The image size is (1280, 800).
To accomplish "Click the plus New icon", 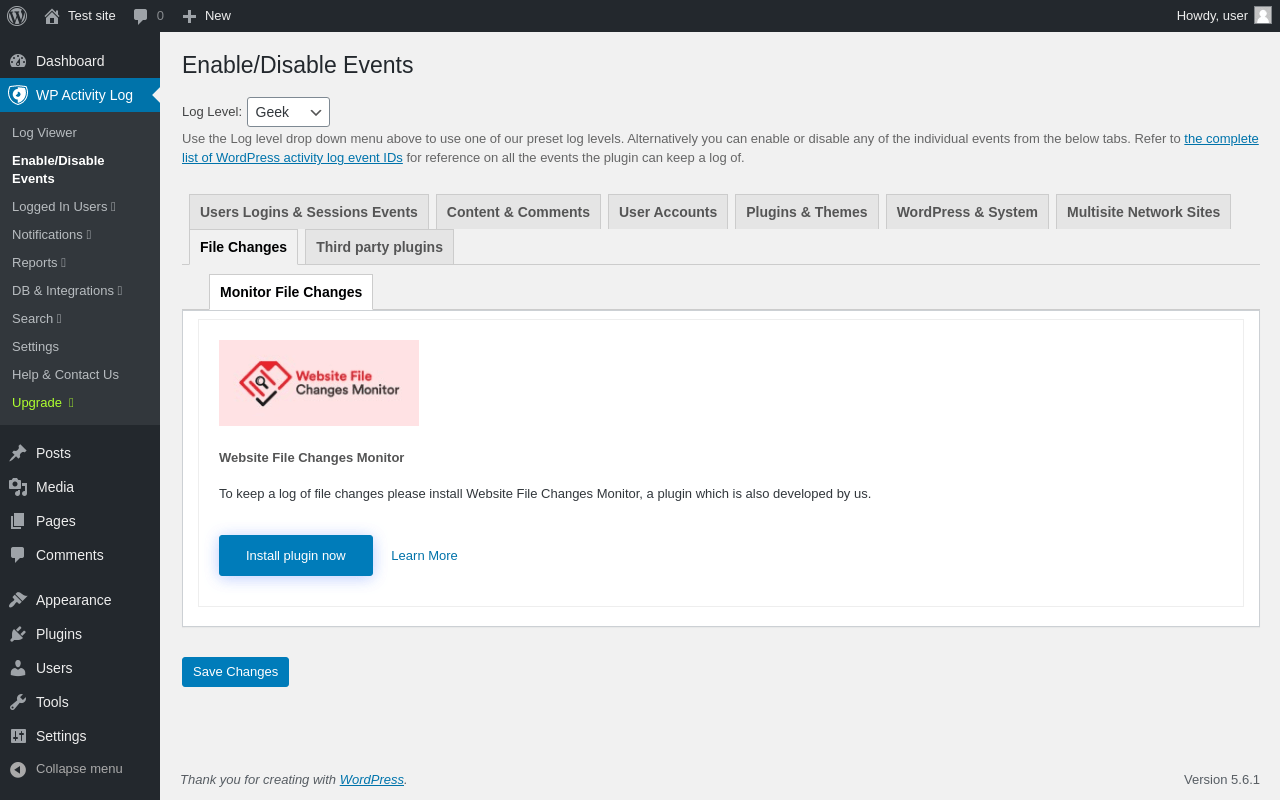I will coord(189,16).
